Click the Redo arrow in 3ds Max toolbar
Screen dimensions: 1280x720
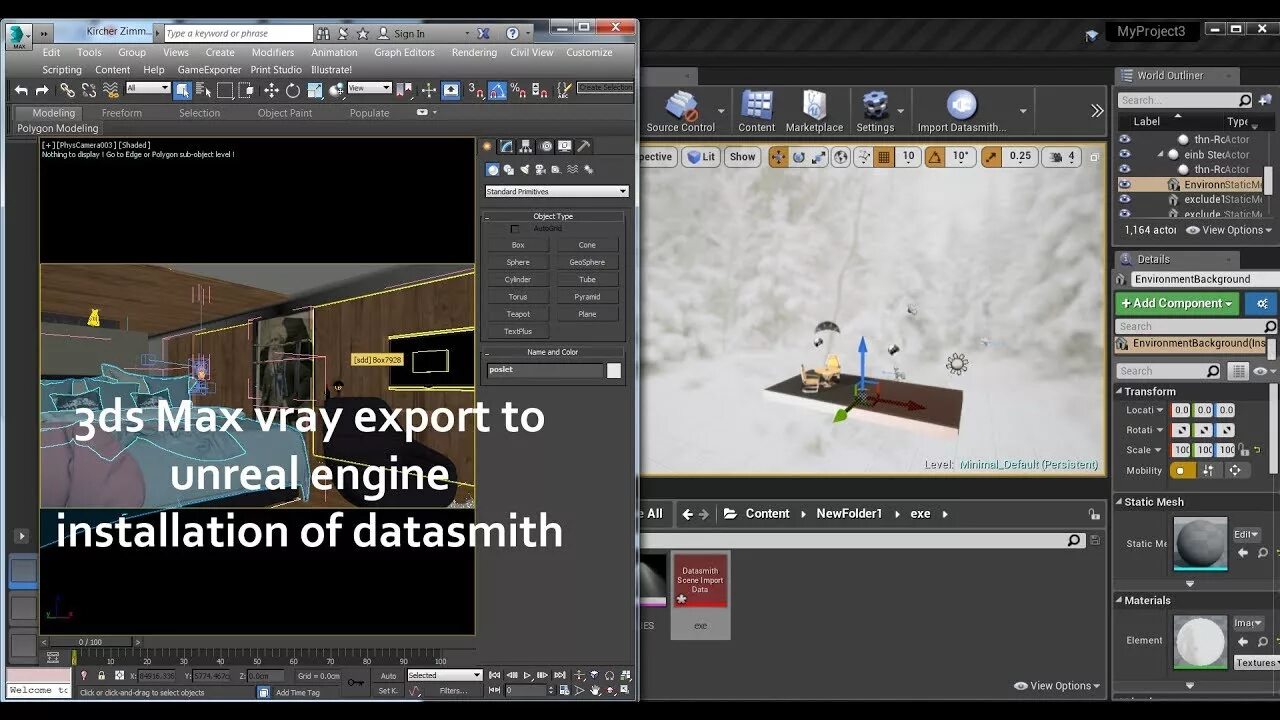pyautogui.click(x=42, y=90)
